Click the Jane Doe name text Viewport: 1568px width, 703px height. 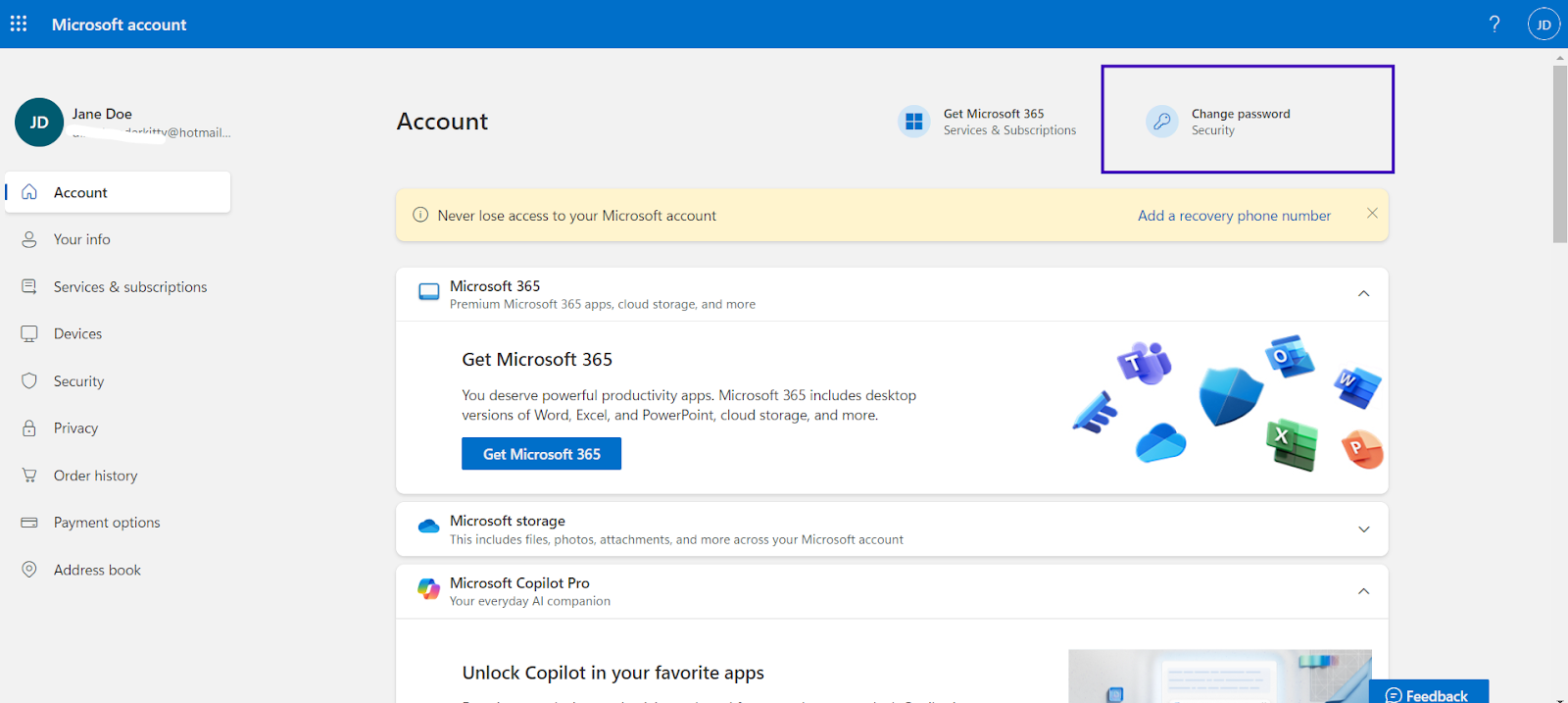(102, 114)
